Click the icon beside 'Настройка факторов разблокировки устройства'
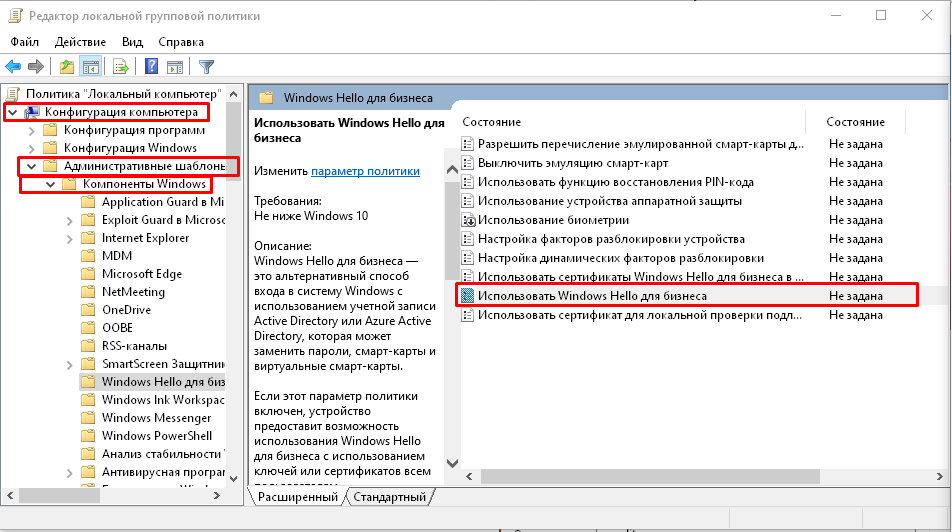952x532 pixels. (x=468, y=239)
